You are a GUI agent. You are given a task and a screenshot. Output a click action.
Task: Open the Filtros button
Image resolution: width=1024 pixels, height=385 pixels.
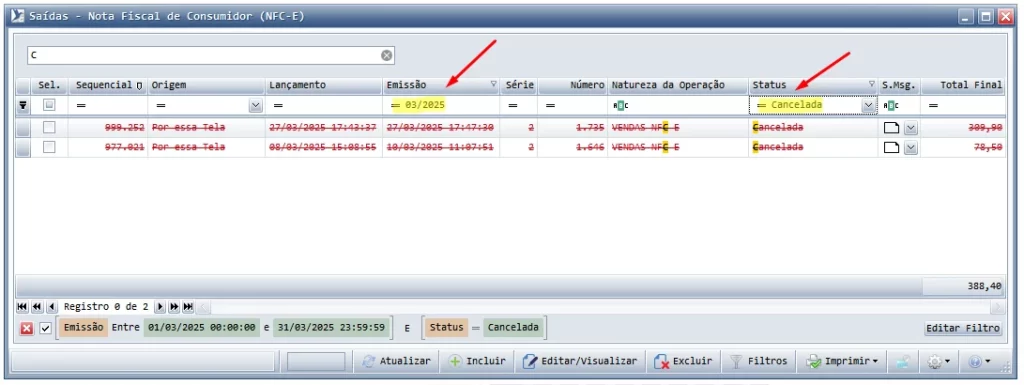[758, 361]
